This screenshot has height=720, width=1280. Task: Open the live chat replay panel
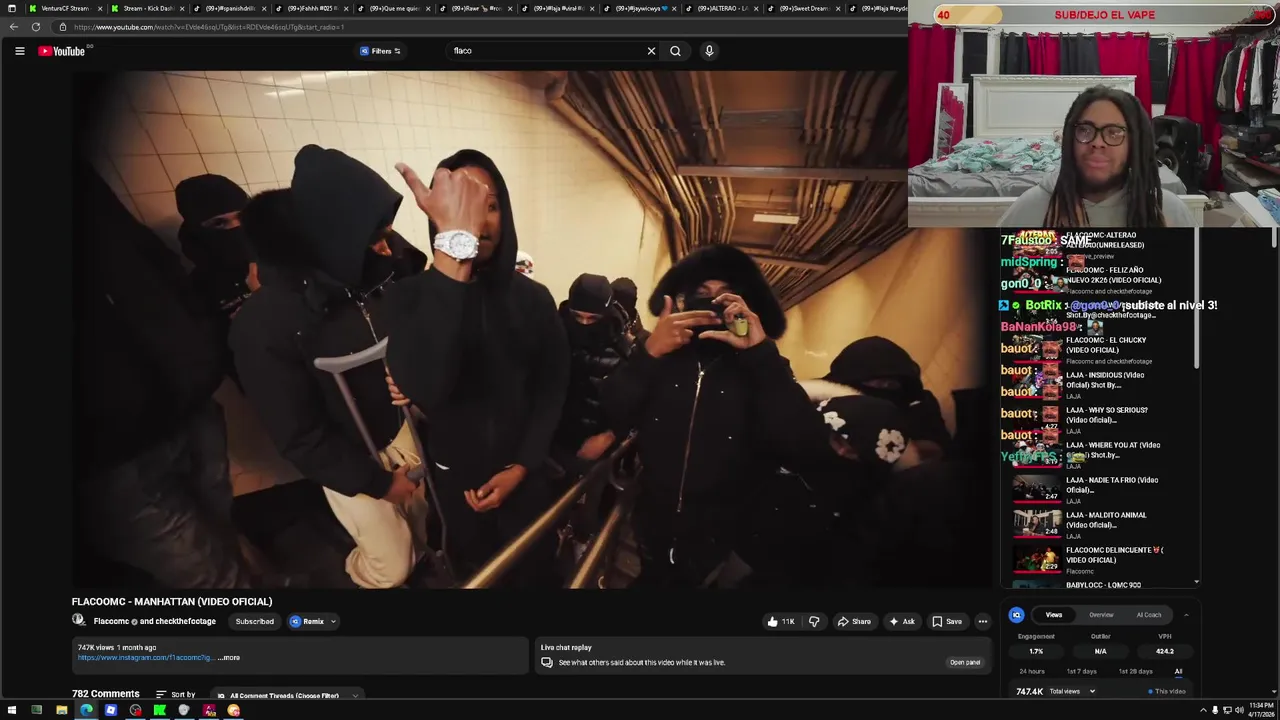pos(964,662)
